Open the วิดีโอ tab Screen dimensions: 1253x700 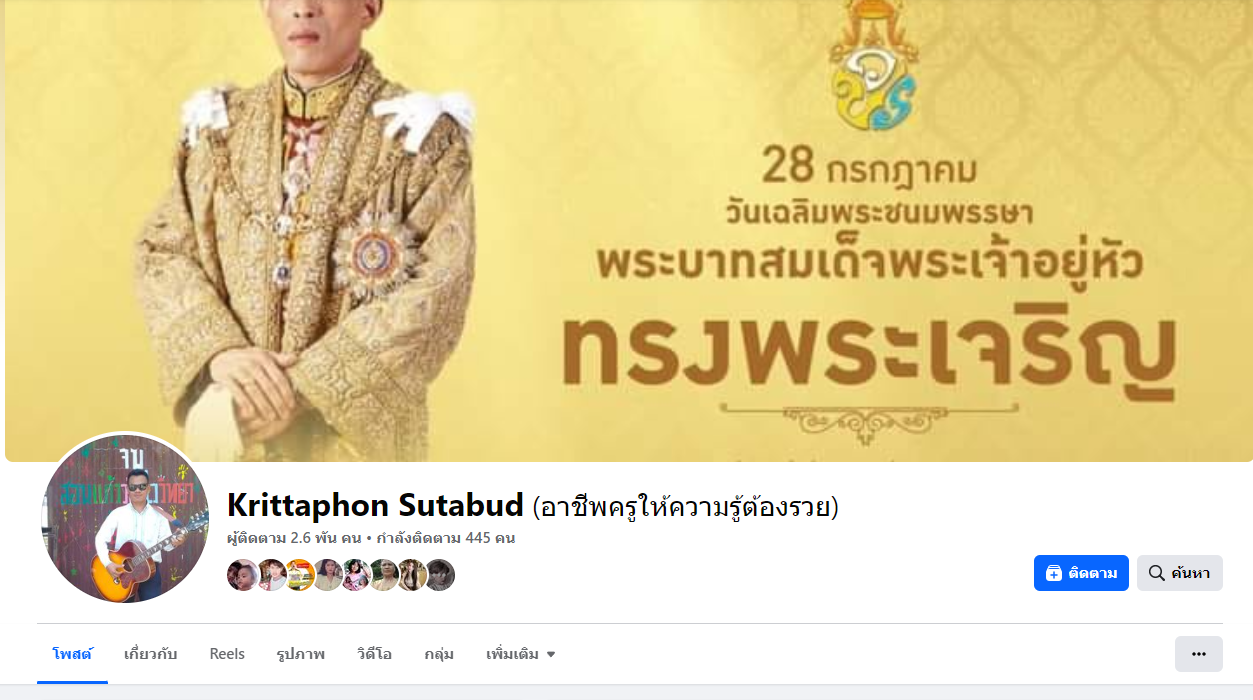click(x=374, y=654)
